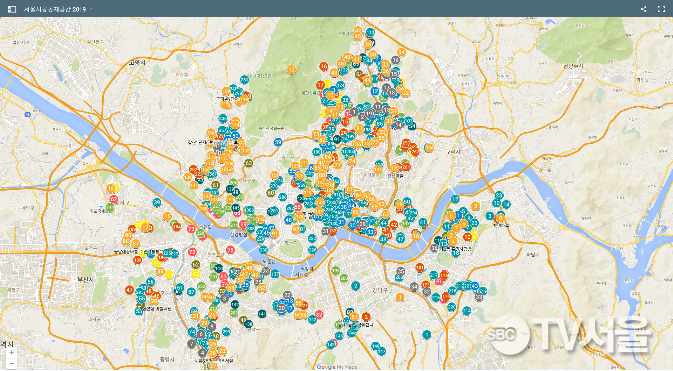Select the orange marker 3 in the eastern river-bend cluster
Viewport: 673px width, 371px height.
tap(475, 206)
